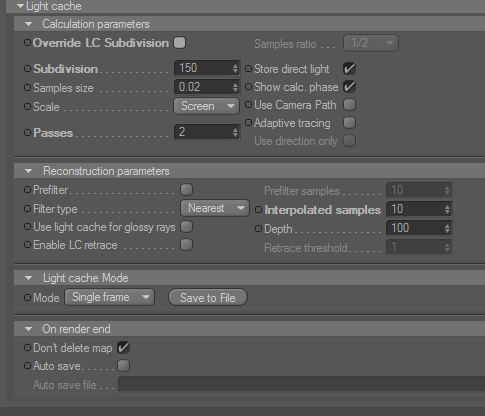Click animation dot beside Scale

pyautogui.click(x=27, y=107)
